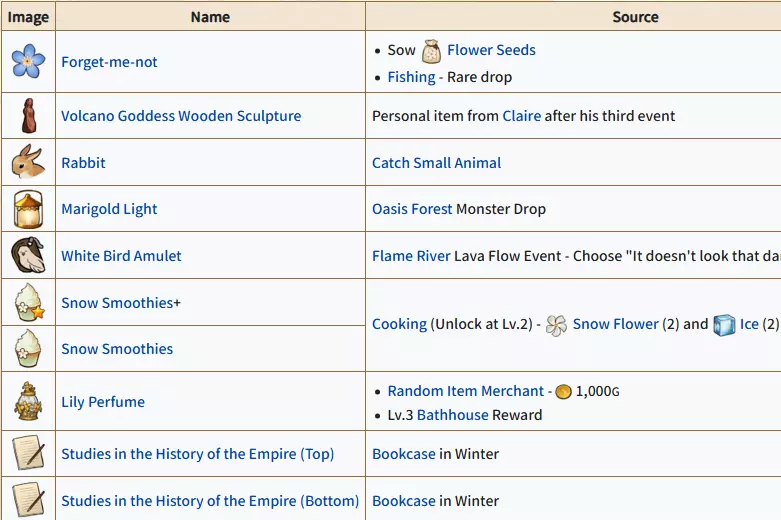Click the Snow Flower ingredient icon
The image size is (781, 520).
557,325
